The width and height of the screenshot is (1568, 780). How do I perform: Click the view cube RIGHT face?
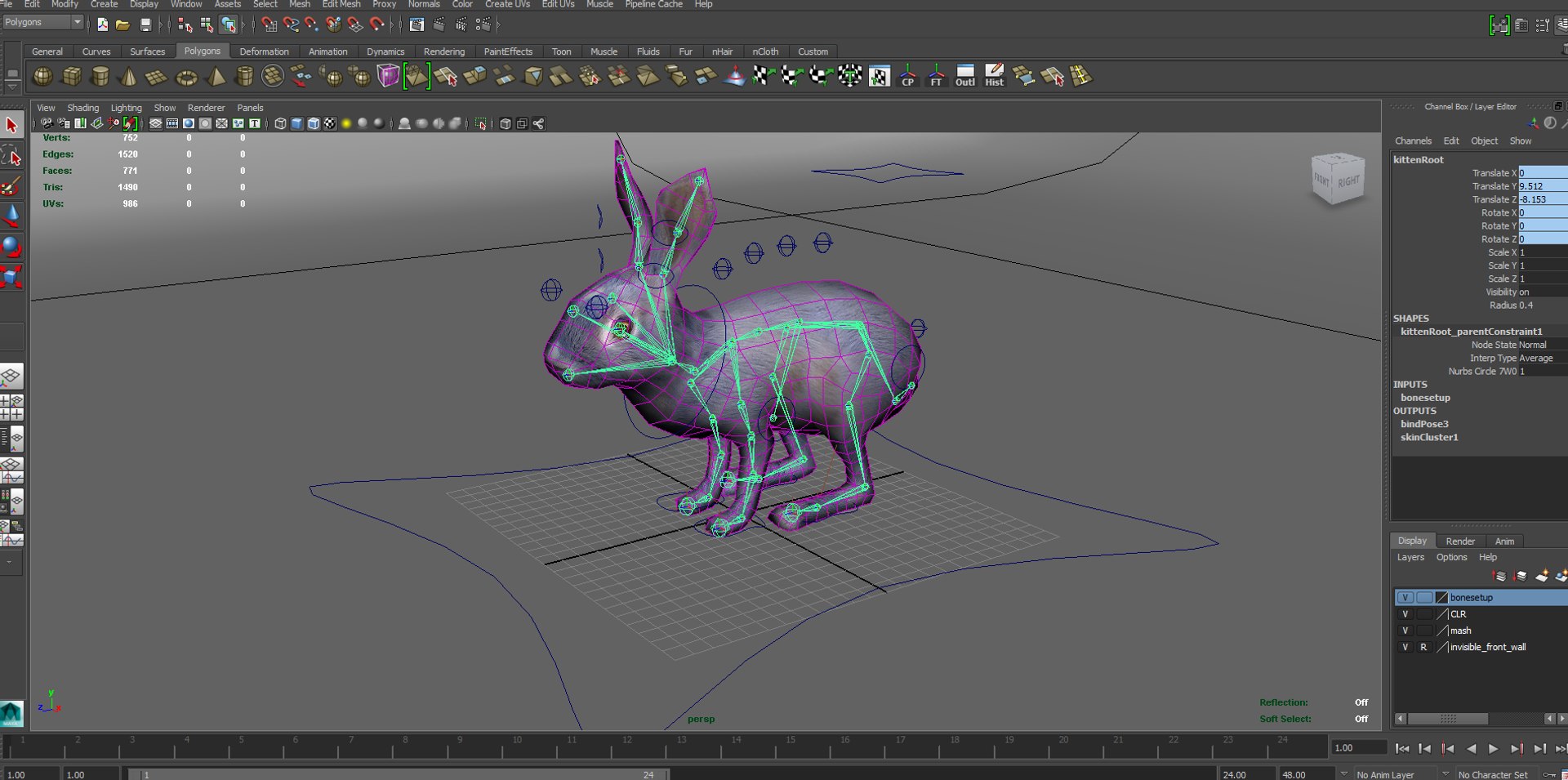pos(1349,181)
